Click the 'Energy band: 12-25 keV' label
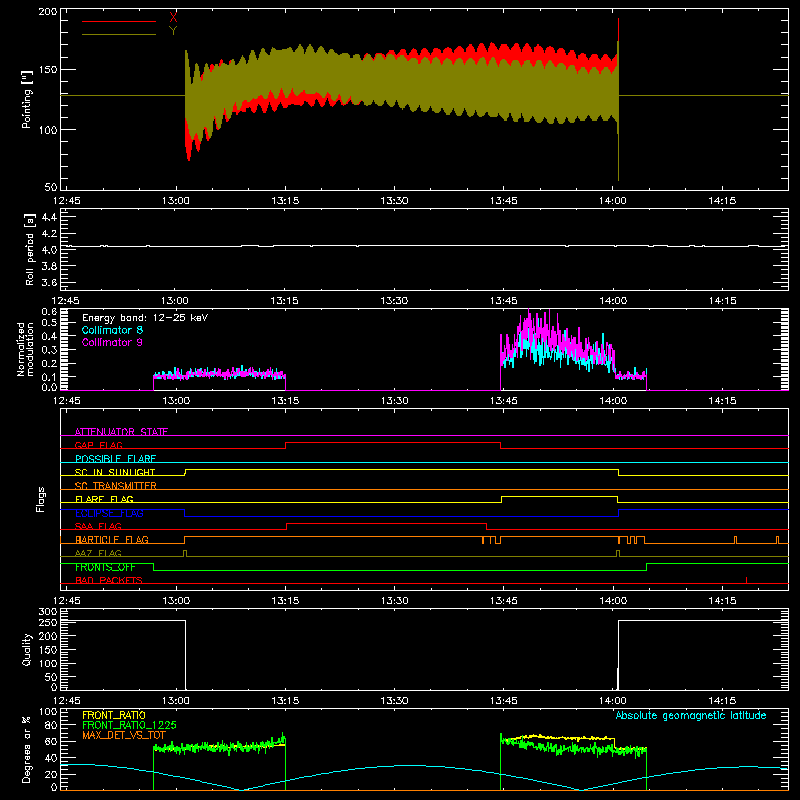The image size is (800, 800). (x=145, y=318)
